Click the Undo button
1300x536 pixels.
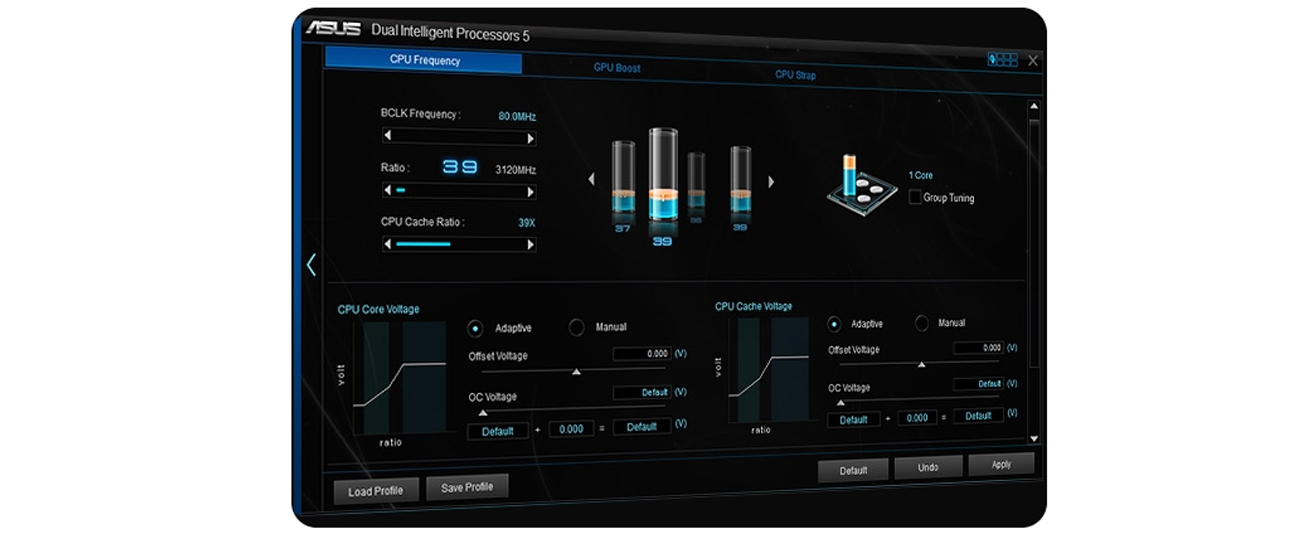pos(928,467)
